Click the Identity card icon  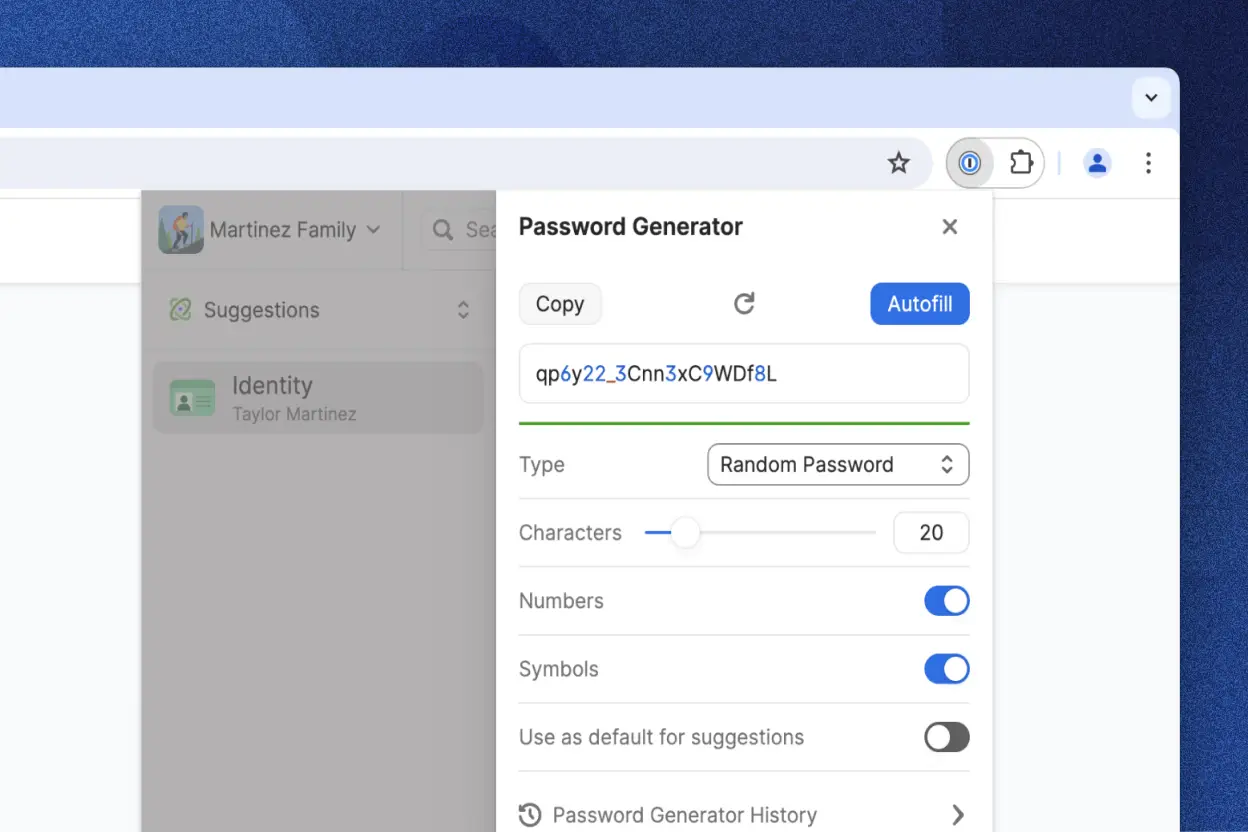pyautogui.click(x=192, y=398)
